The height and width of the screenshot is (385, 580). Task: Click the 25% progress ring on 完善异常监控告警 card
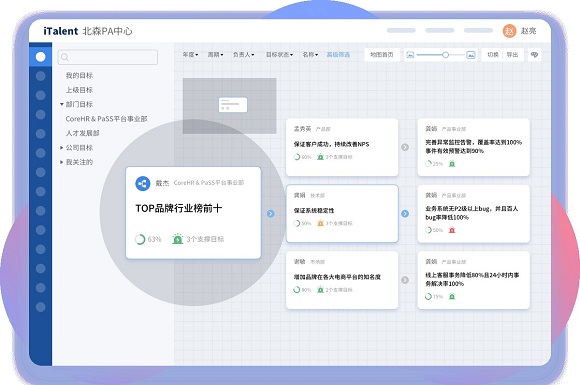(x=428, y=163)
